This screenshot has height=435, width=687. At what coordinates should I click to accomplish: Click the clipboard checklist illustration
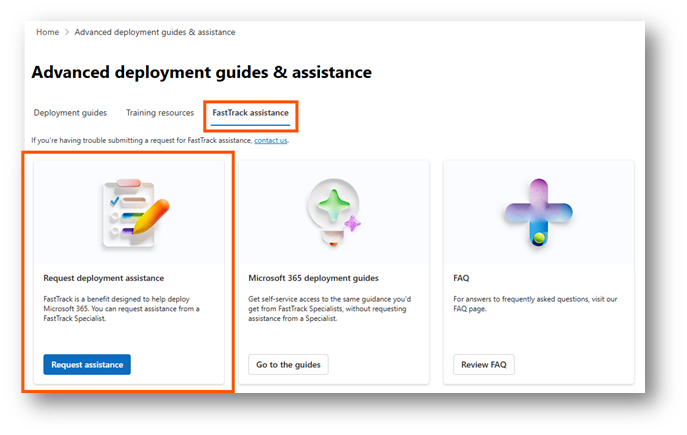point(135,213)
